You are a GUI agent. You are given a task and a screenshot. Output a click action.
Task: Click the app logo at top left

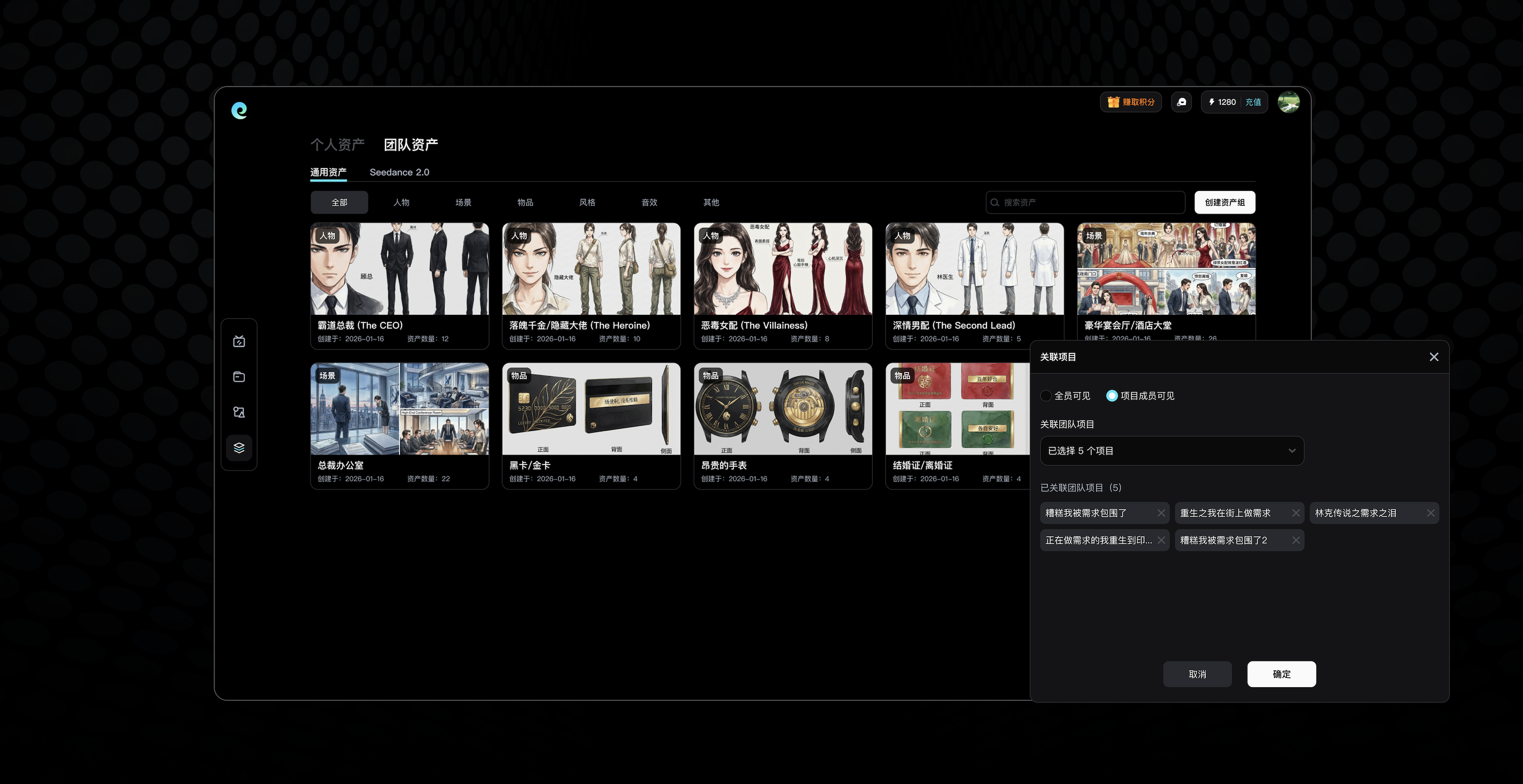coord(239,110)
